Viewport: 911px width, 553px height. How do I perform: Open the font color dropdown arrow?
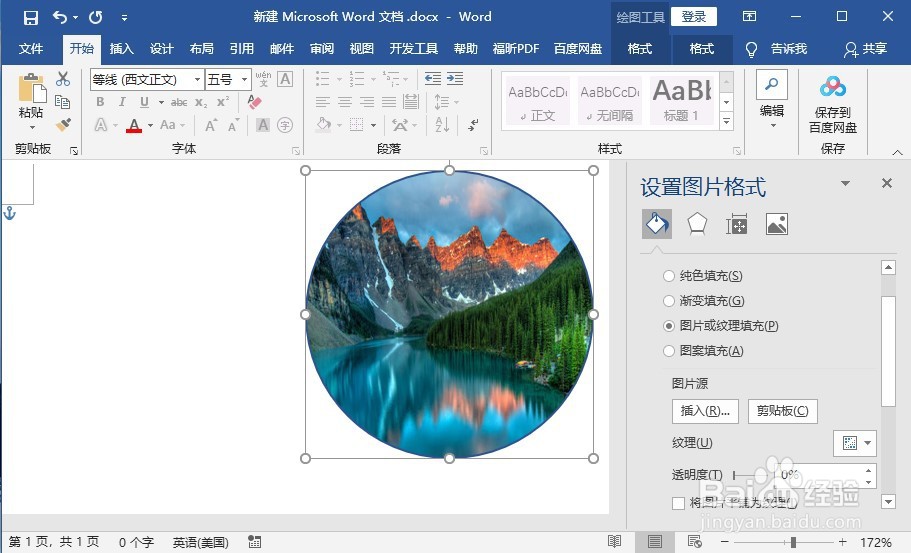click(150, 125)
